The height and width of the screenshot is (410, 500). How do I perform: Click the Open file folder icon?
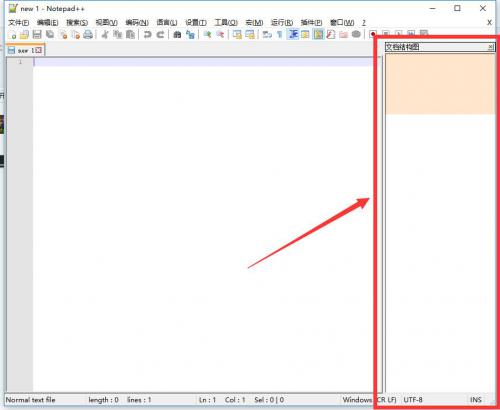pos(24,34)
